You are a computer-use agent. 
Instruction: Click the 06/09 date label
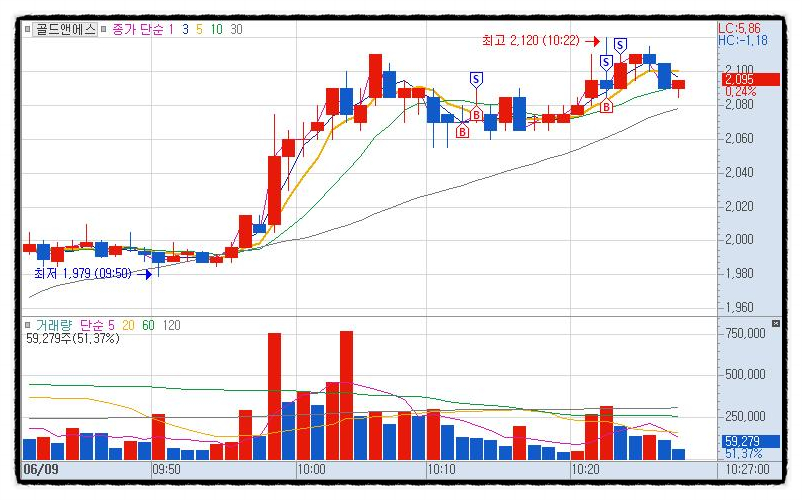pyautogui.click(x=41, y=469)
